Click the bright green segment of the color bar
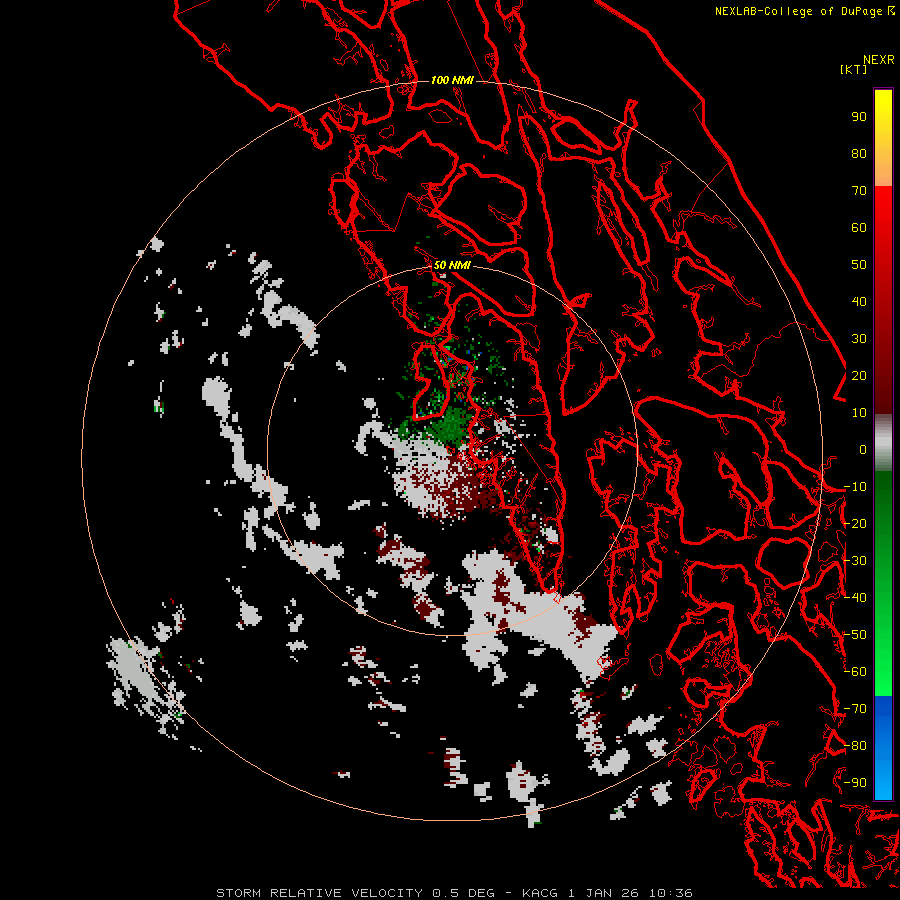Viewport: 900px width, 900px height. pos(883,584)
